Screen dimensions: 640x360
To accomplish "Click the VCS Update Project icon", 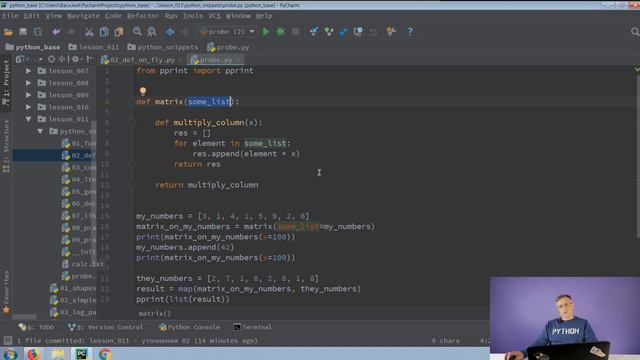I will pyautogui.click(x=314, y=32).
